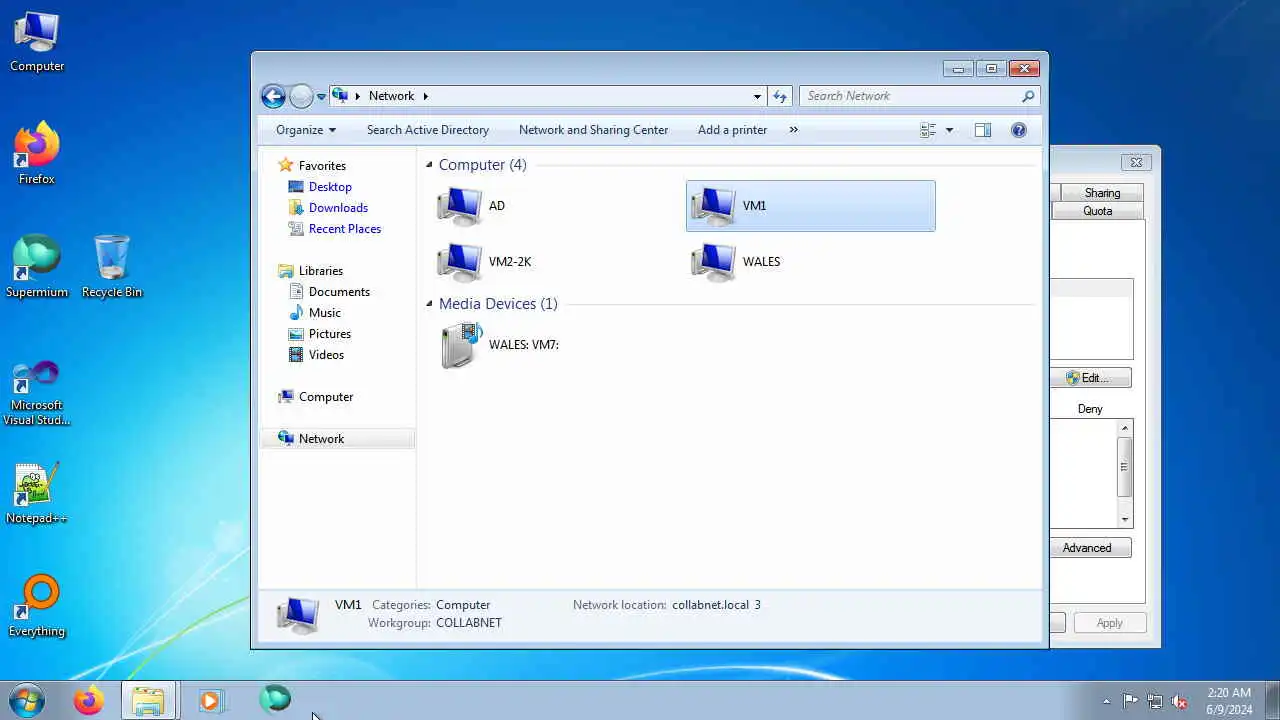Click scroll-down arrow in permissions list
The width and height of the screenshot is (1280, 720).
click(x=1125, y=520)
